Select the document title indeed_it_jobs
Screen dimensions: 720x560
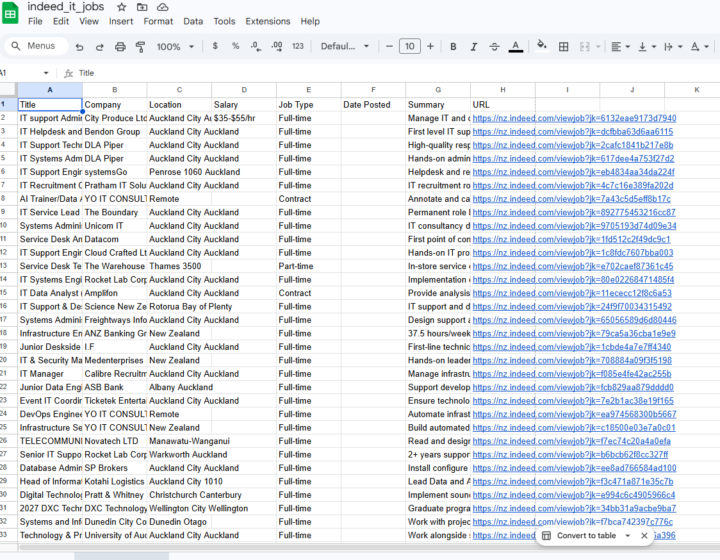click(x=66, y=7)
